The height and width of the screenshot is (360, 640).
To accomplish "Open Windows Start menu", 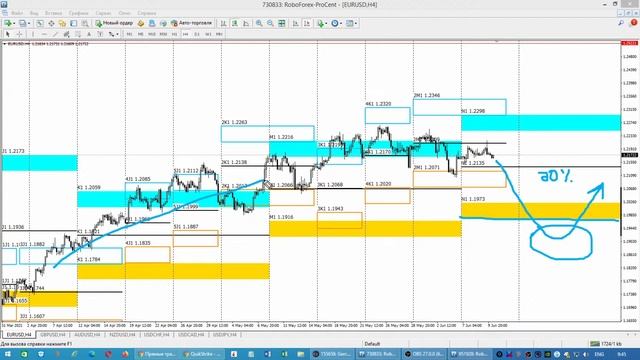I will coord(7,354).
